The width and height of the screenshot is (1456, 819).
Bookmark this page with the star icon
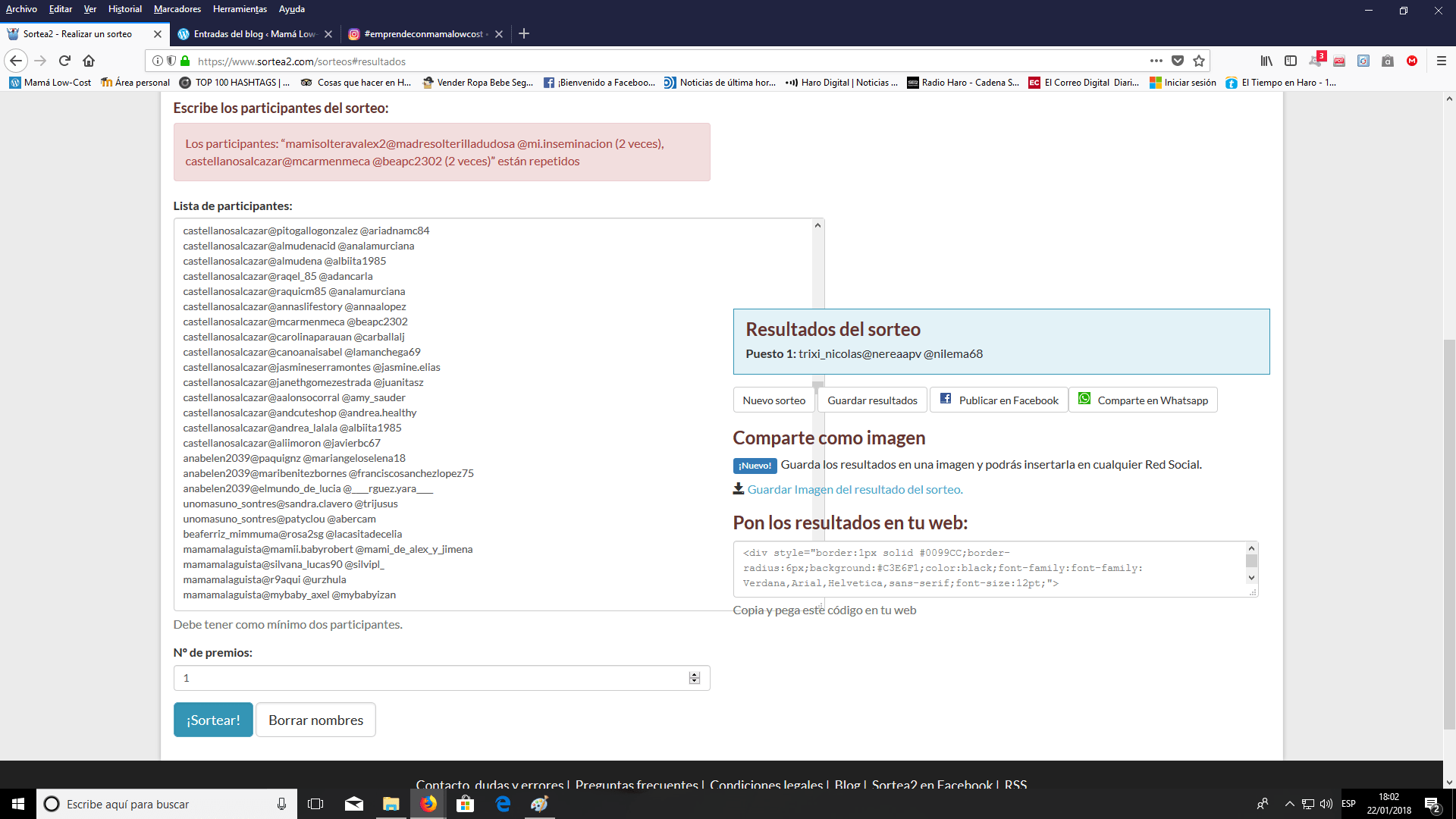[1199, 61]
